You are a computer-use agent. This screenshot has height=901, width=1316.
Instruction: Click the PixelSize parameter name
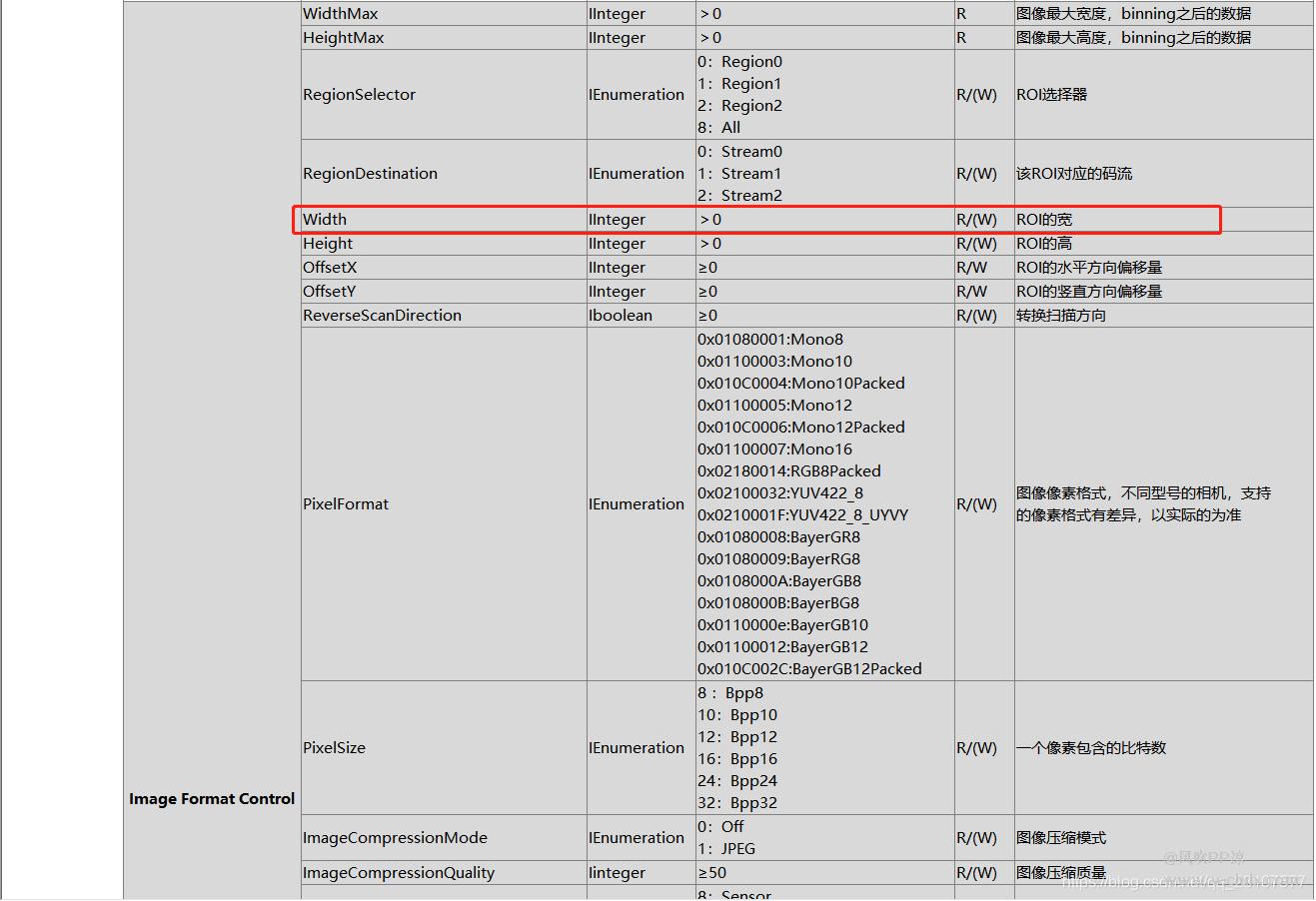click(x=334, y=748)
